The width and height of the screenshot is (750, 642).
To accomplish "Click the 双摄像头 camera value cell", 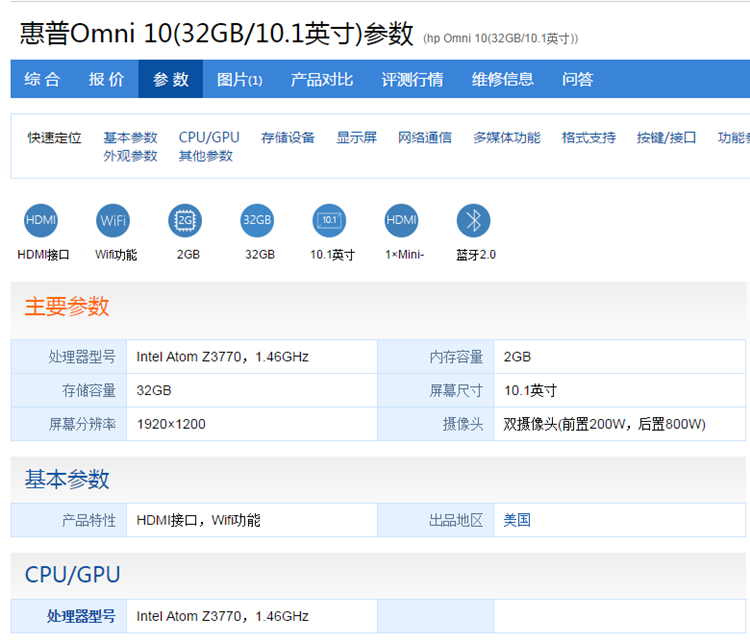I will [619, 424].
